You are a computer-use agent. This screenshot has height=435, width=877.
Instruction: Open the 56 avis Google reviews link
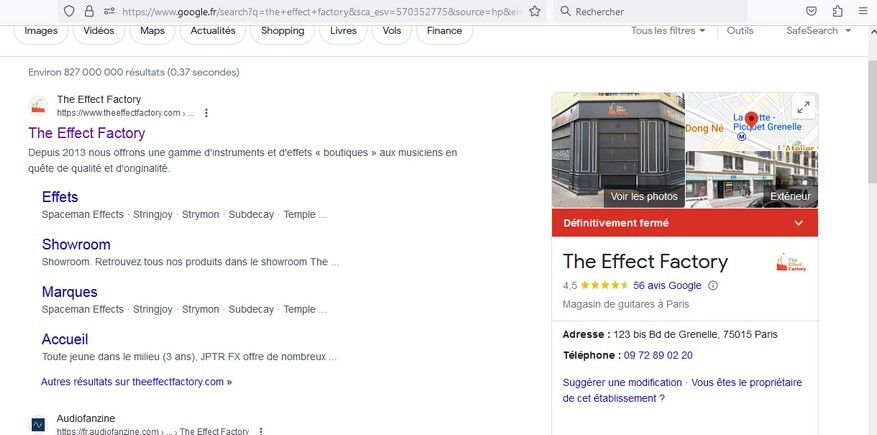pyautogui.click(x=667, y=286)
